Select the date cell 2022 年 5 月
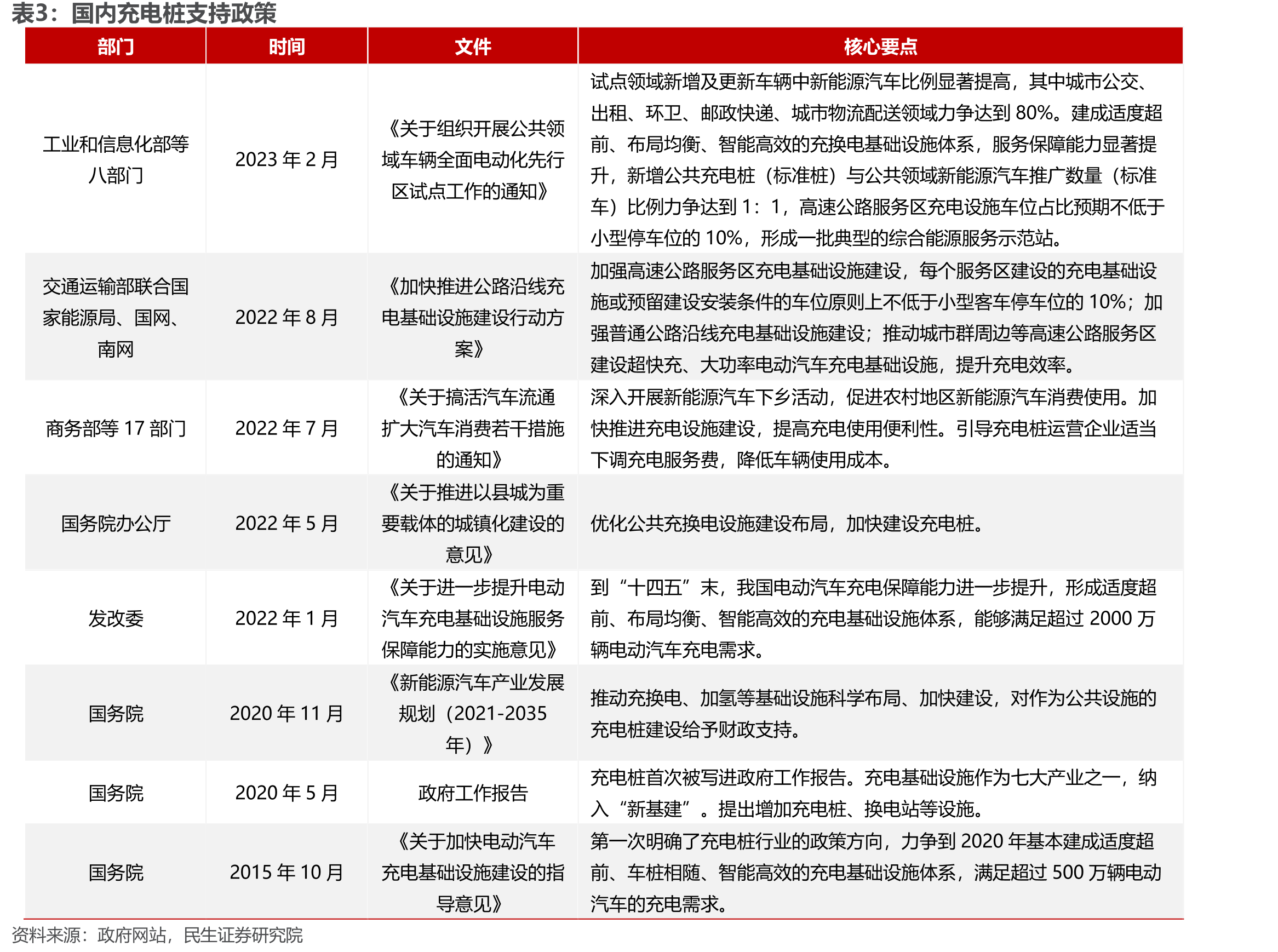1278x952 pixels. coord(286,523)
